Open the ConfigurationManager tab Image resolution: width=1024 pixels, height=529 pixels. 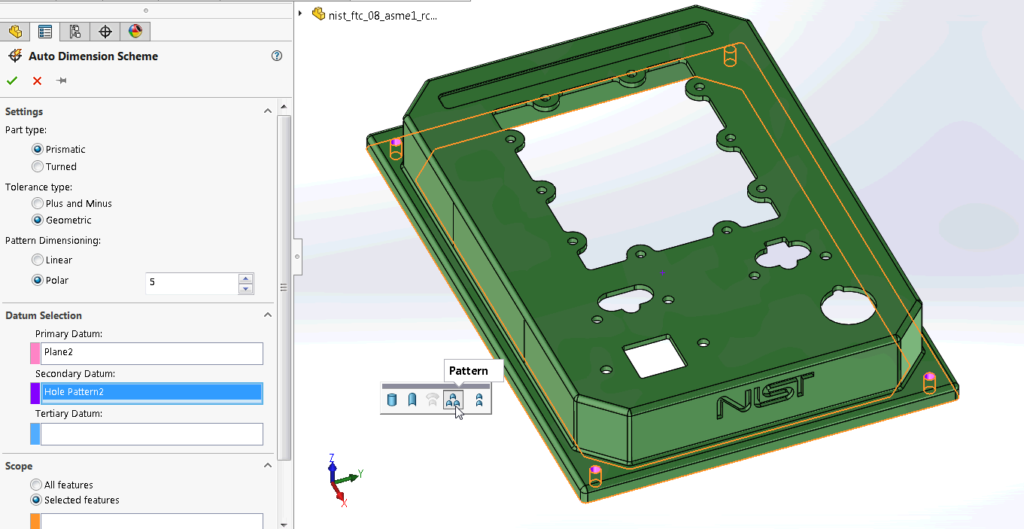pyautogui.click(x=74, y=31)
